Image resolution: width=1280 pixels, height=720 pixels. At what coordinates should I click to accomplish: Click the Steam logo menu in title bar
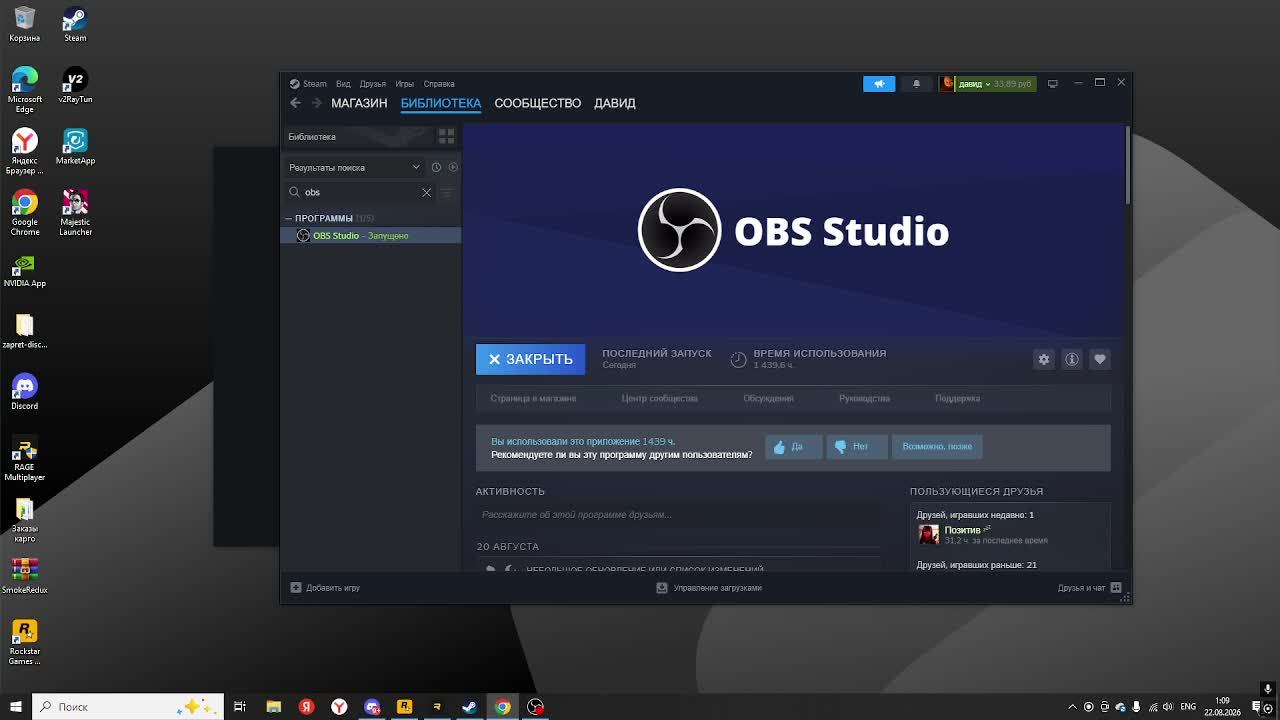pyautogui.click(x=308, y=84)
